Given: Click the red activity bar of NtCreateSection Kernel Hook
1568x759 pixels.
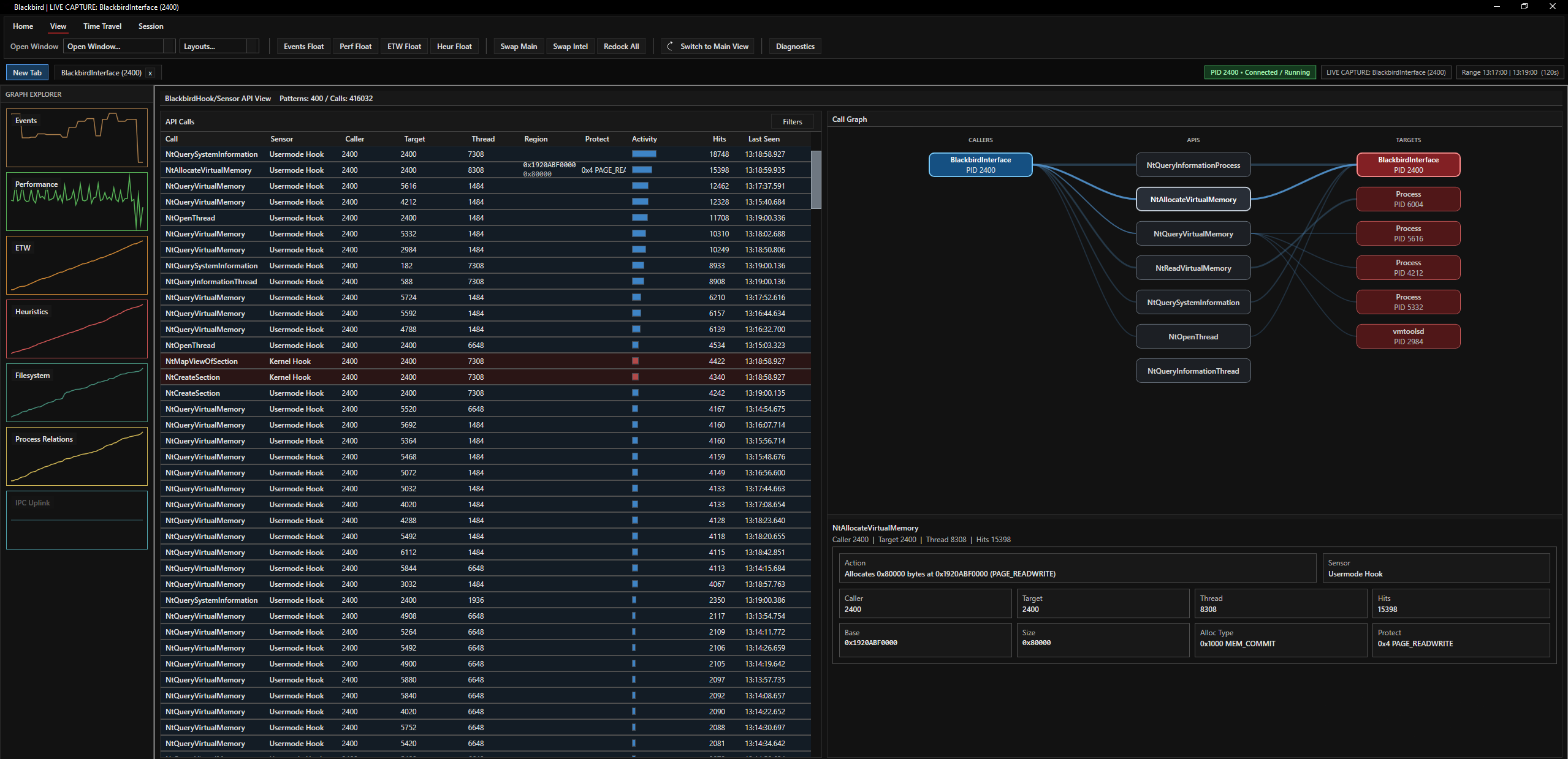Looking at the screenshot, I should [636, 377].
